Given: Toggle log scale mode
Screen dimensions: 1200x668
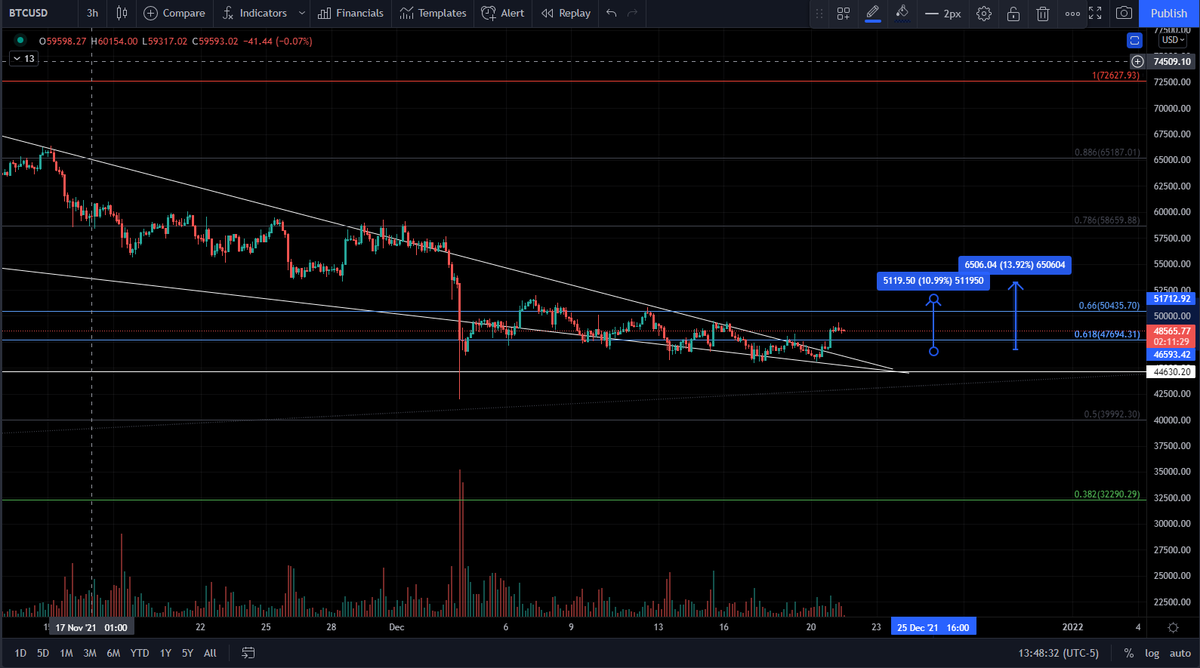Looking at the screenshot, I should (x=1150, y=653).
